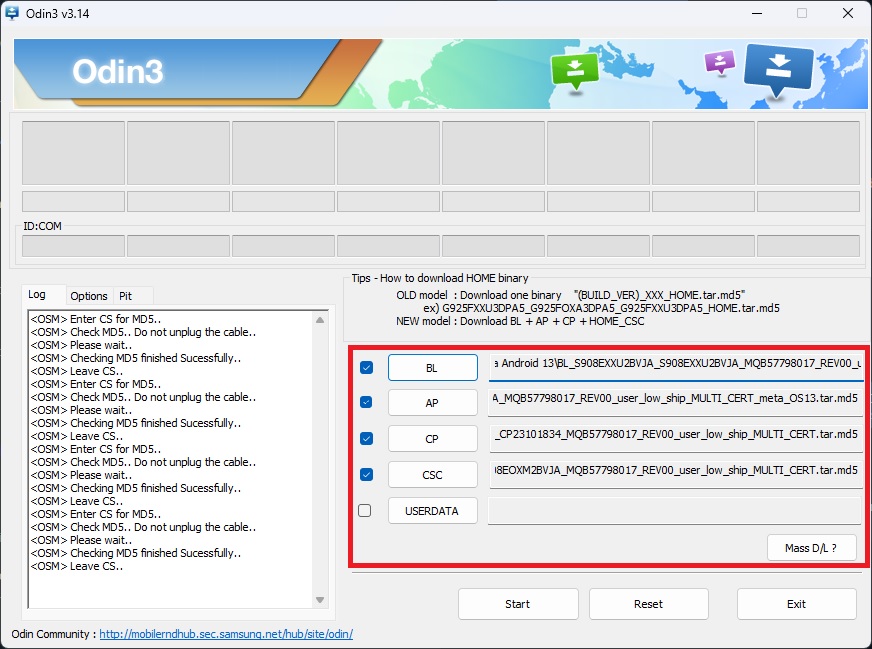Uncheck the AP checkbox
872x649 pixels.
point(366,403)
